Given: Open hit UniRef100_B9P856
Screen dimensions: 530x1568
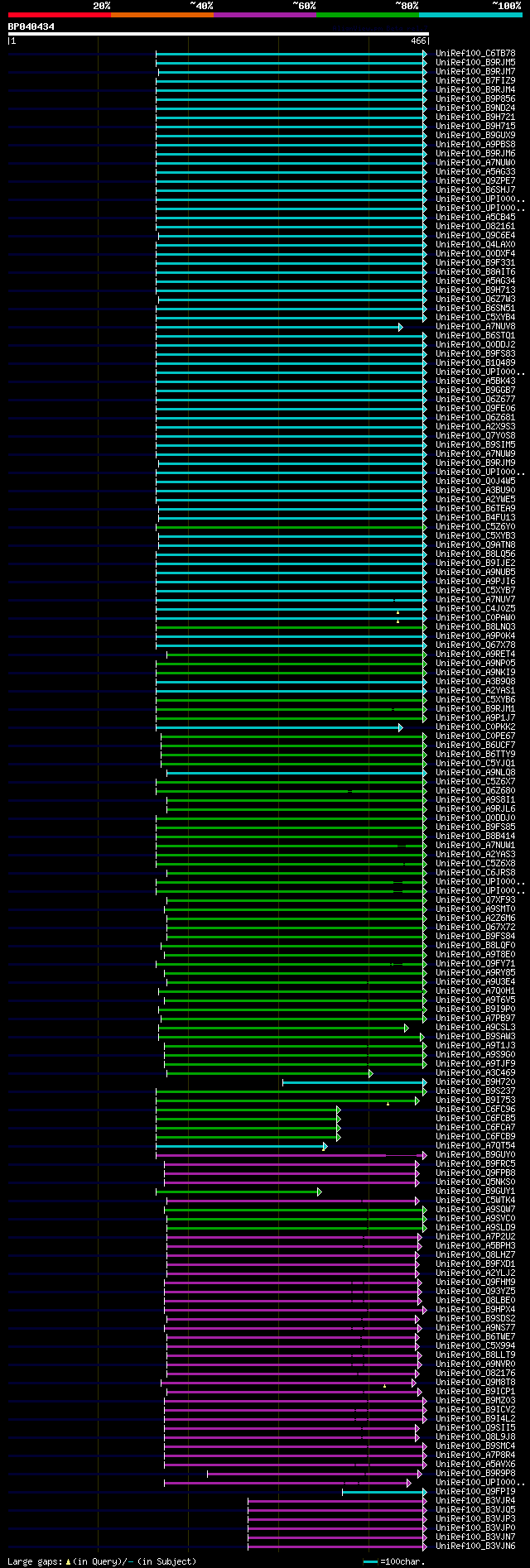Looking at the screenshot, I should click(475, 98).
